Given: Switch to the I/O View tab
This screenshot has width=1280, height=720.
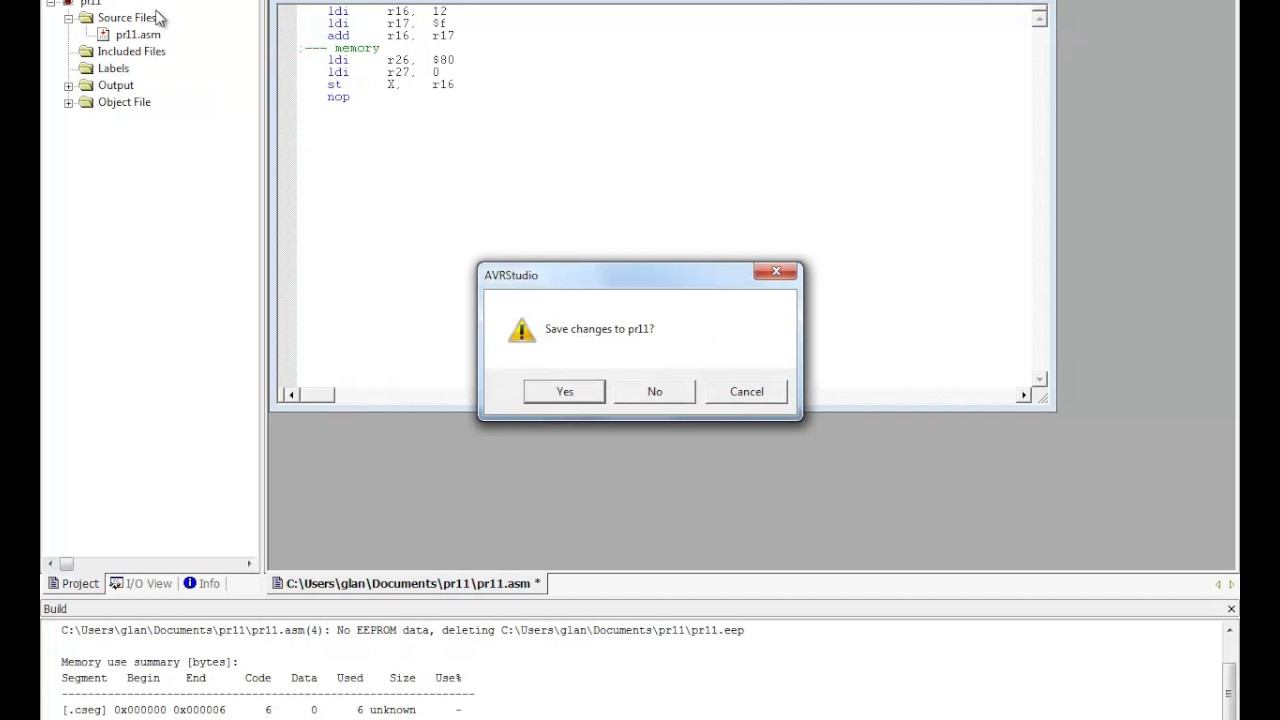Looking at the screenshot, I should pos(141,584).
